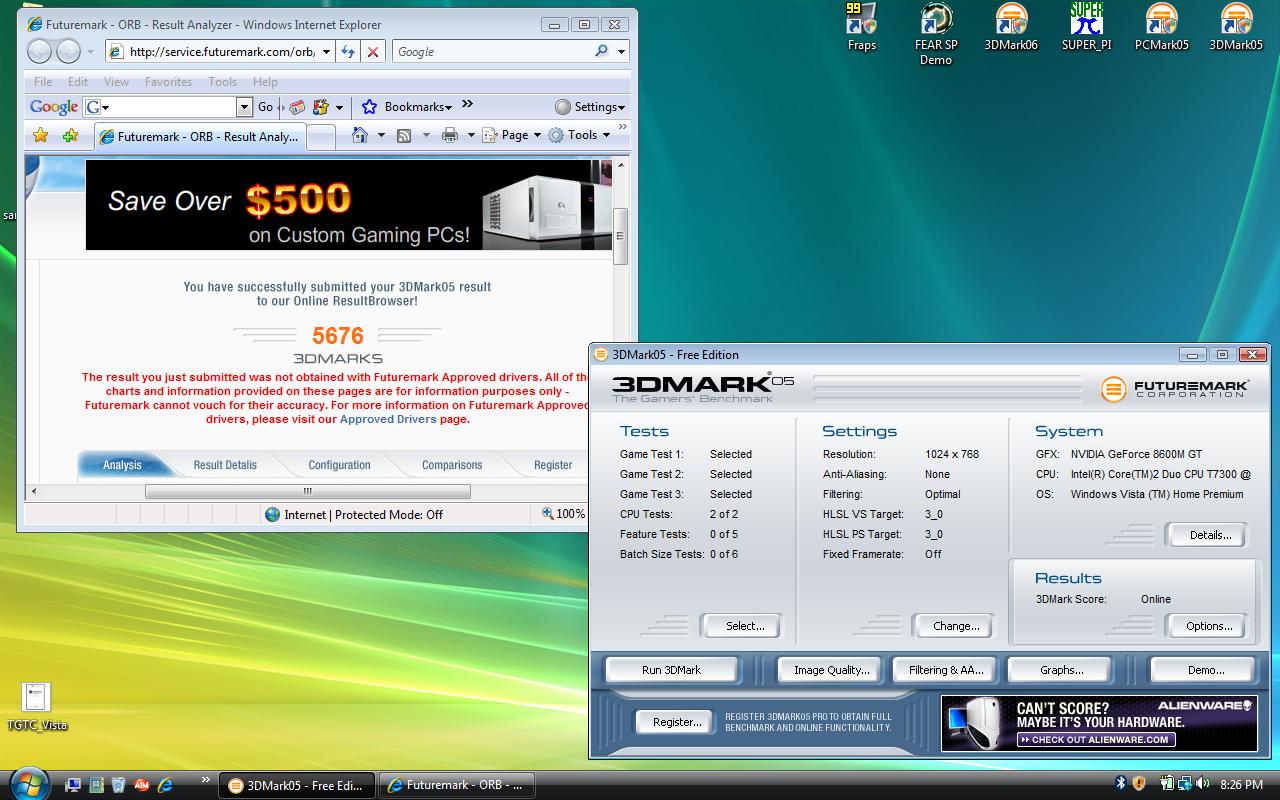
Task: Refresh the page in Internet Explorer
Action: (347, 51)
